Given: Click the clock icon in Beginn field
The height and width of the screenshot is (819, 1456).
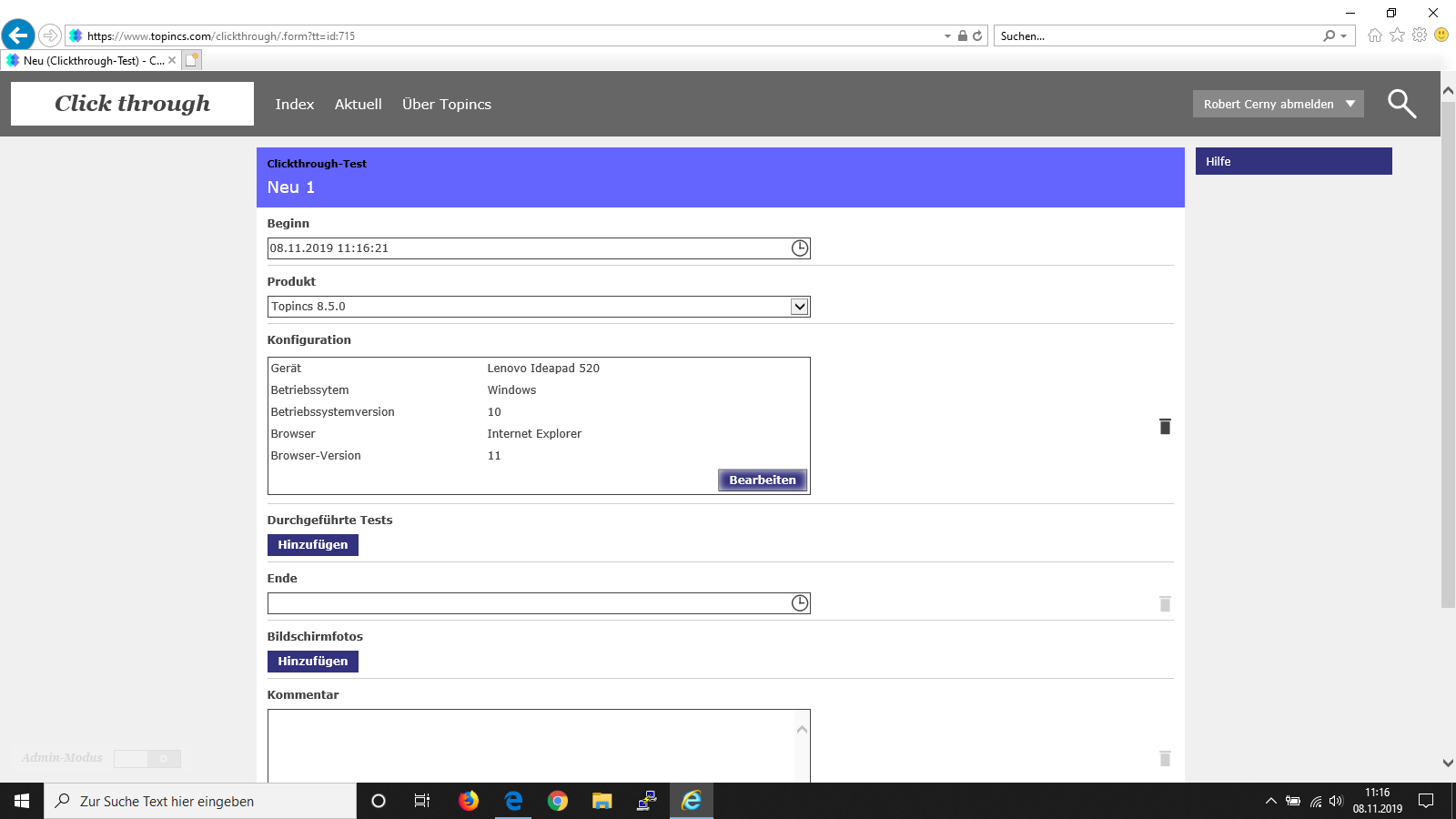Looking at the screenshot, I should click(x=799, y=248).
